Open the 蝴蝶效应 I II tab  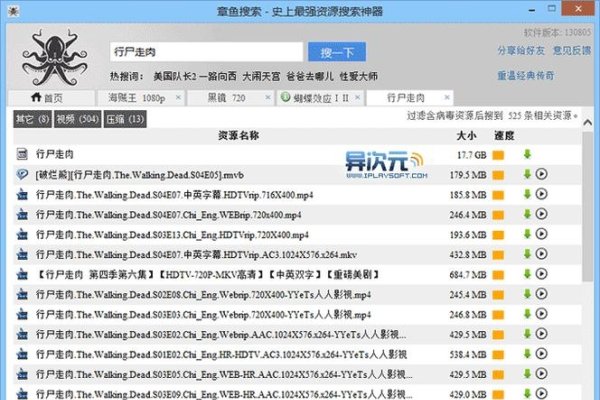pyautogui.click(x=321, y=98)
